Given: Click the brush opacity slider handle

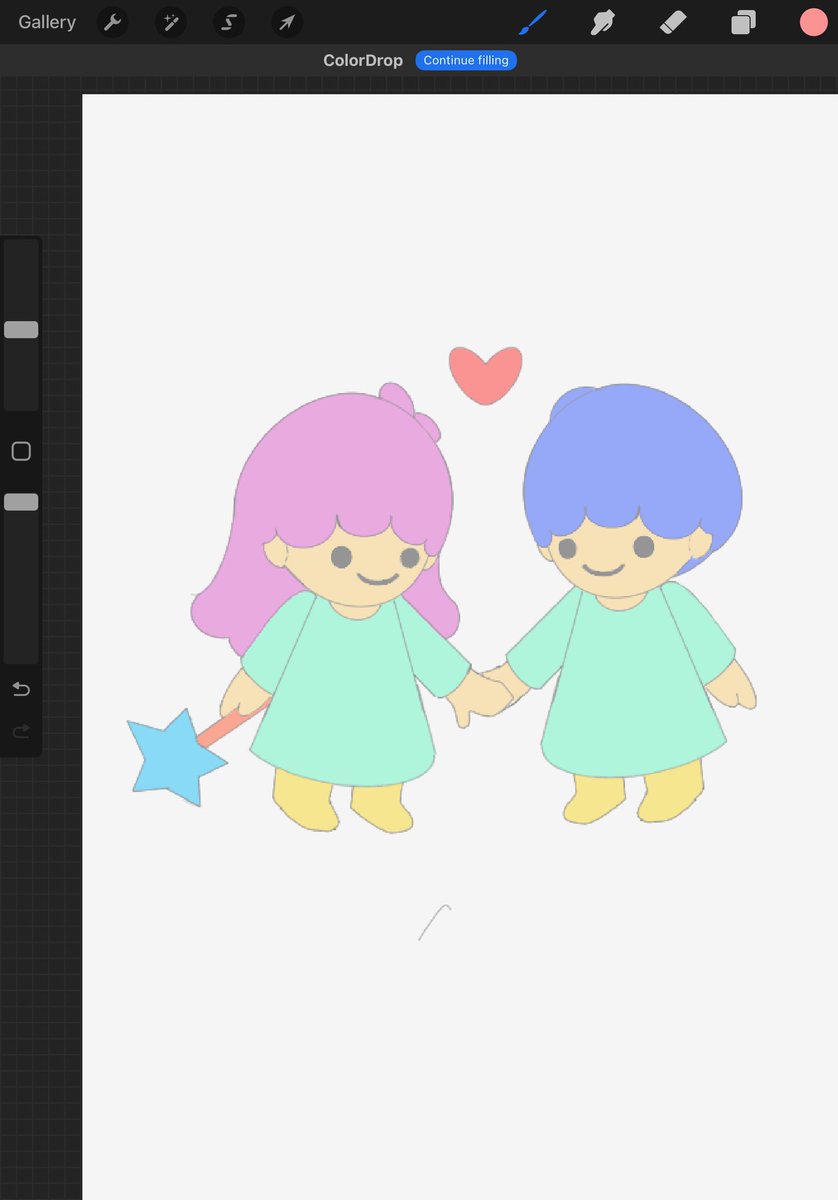Looking at the screenshot, I should [21, 502].
